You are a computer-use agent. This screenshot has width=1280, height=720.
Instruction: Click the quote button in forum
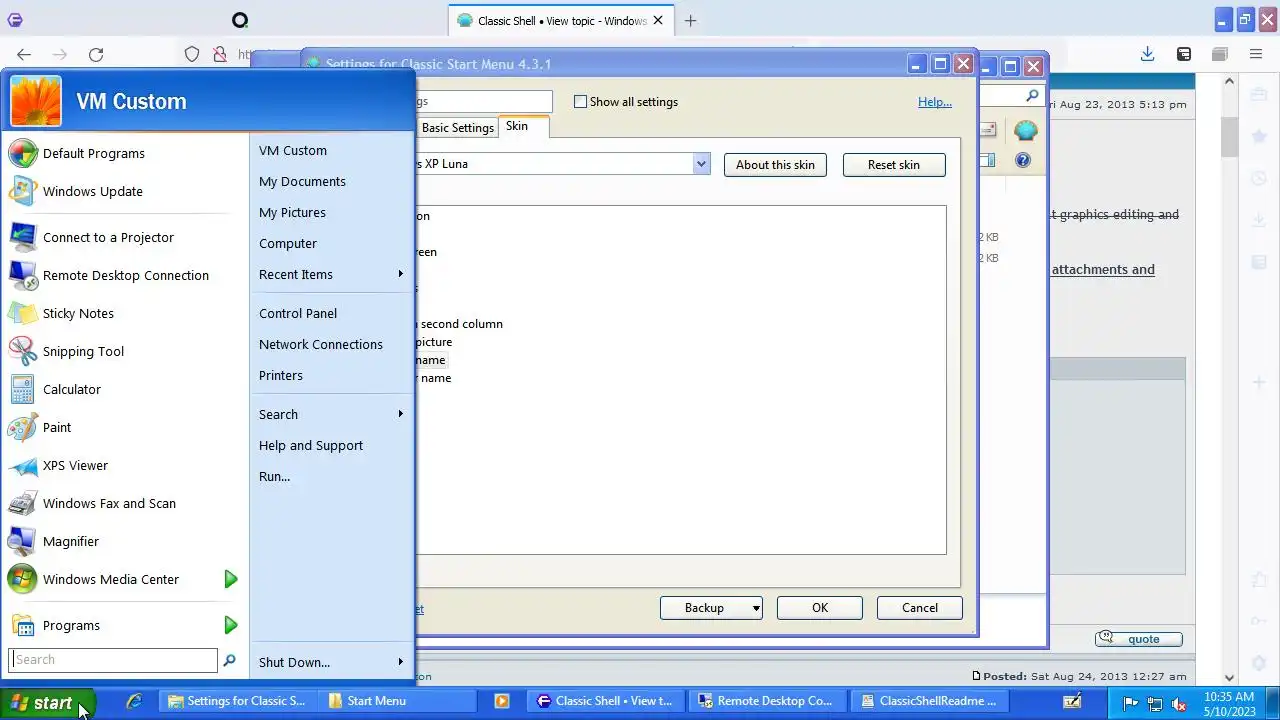(1138, 639)
